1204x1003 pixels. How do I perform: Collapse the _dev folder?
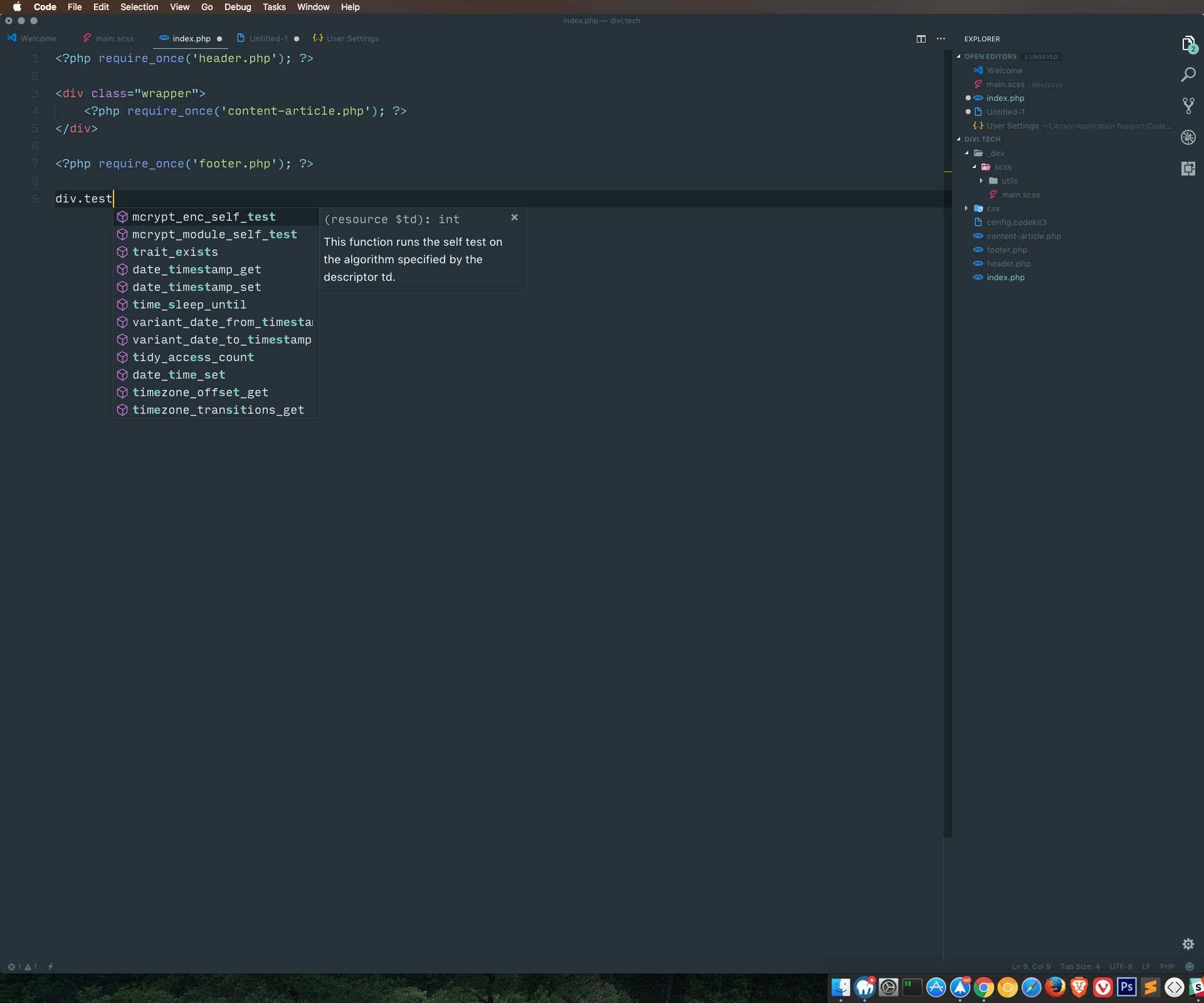click(967, 153)
